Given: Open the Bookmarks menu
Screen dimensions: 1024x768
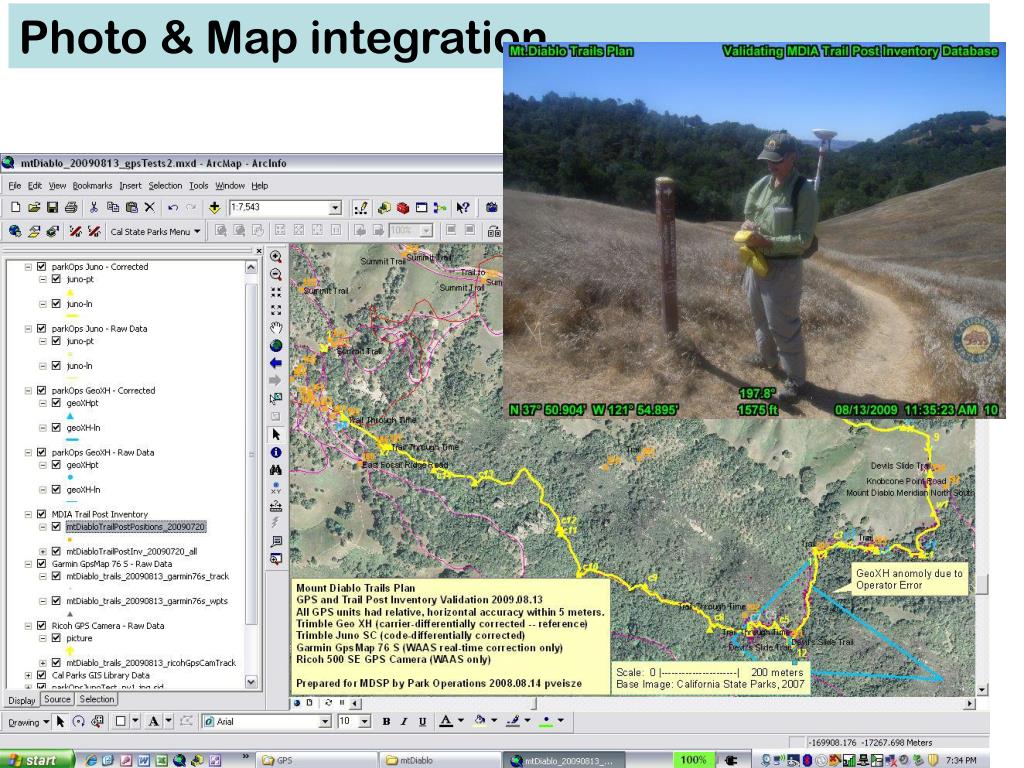Looking at the screenshot, I should pos(92,185).
